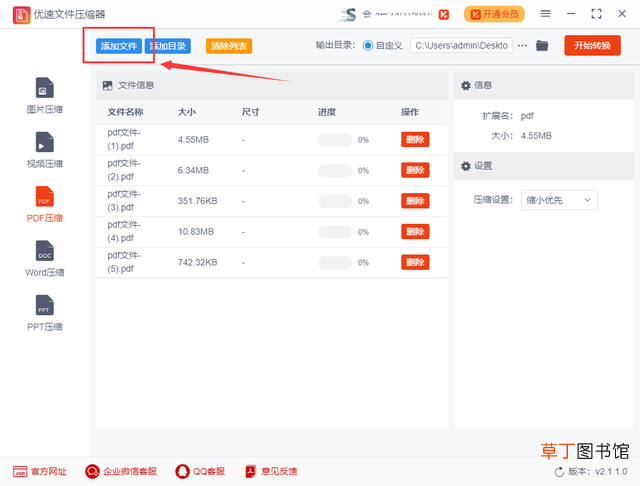Delete pdf文件-(5).pdf using 删除
This screenshot has height=486, width=640.
coord(415,262)
